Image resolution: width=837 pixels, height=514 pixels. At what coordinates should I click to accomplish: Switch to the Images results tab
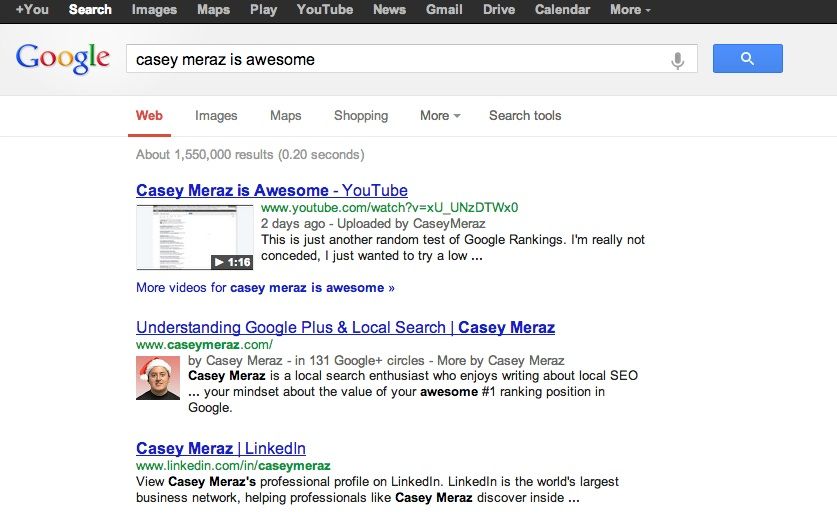[216, 116]
